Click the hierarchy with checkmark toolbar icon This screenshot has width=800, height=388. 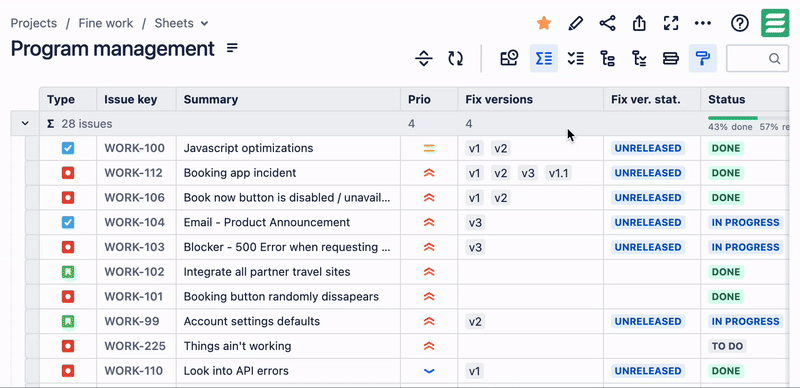coord(639,58)
